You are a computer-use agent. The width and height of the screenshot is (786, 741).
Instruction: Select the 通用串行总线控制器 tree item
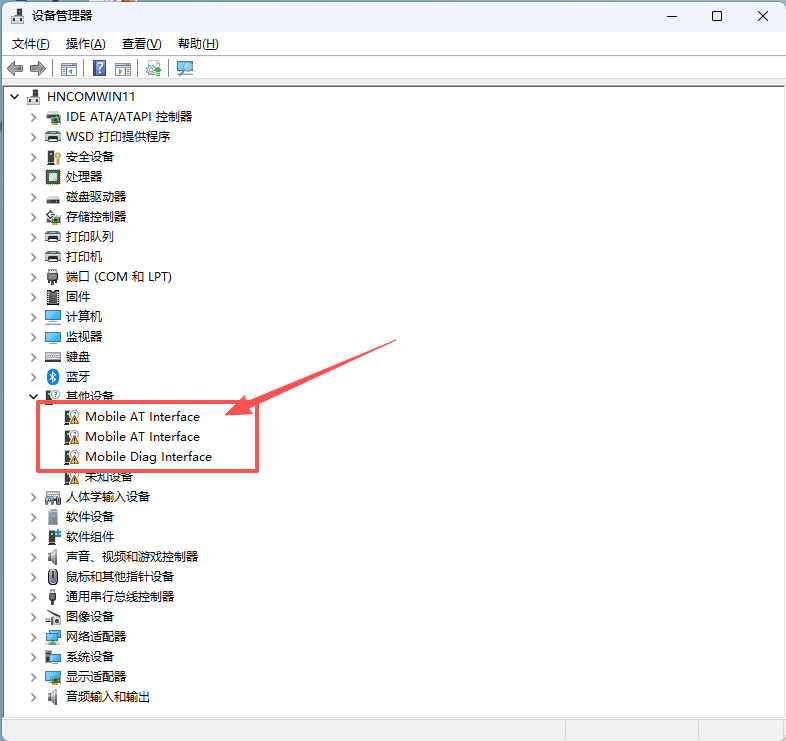click(x=120, y=596)
